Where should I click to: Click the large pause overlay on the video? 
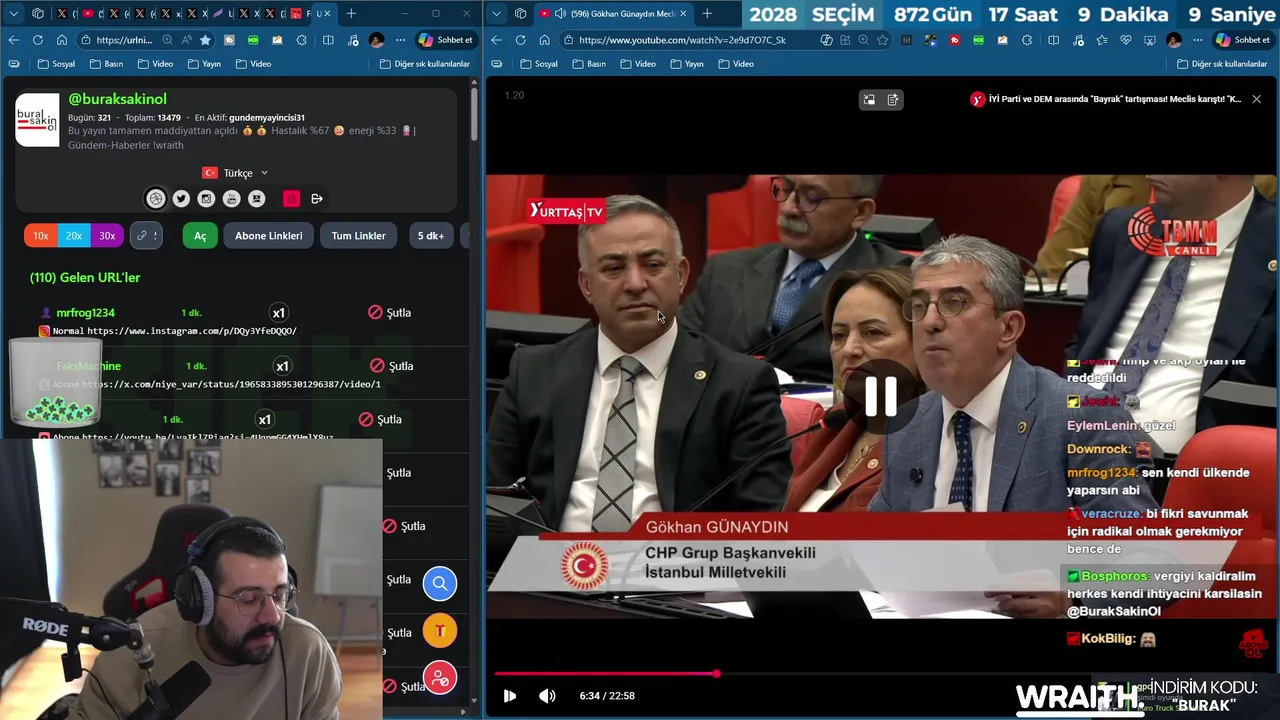(880, 396)
